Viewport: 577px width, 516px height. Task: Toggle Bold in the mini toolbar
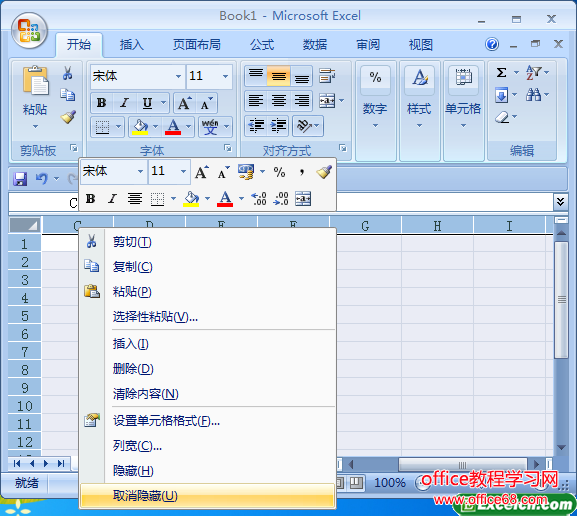91,199
